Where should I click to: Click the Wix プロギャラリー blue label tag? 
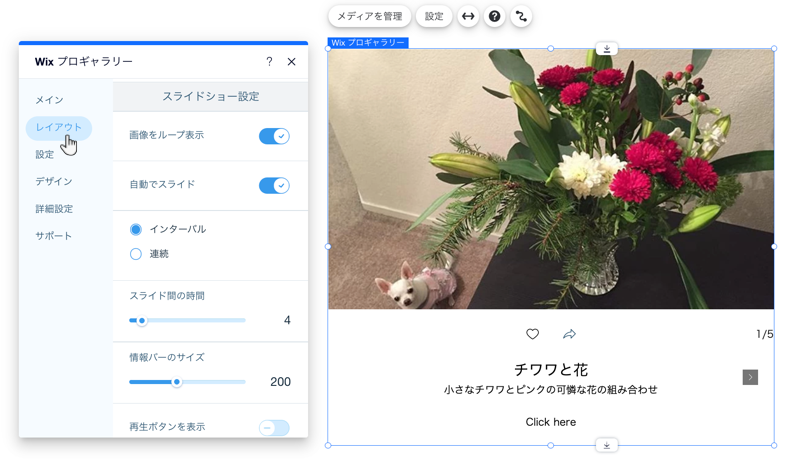368,43
